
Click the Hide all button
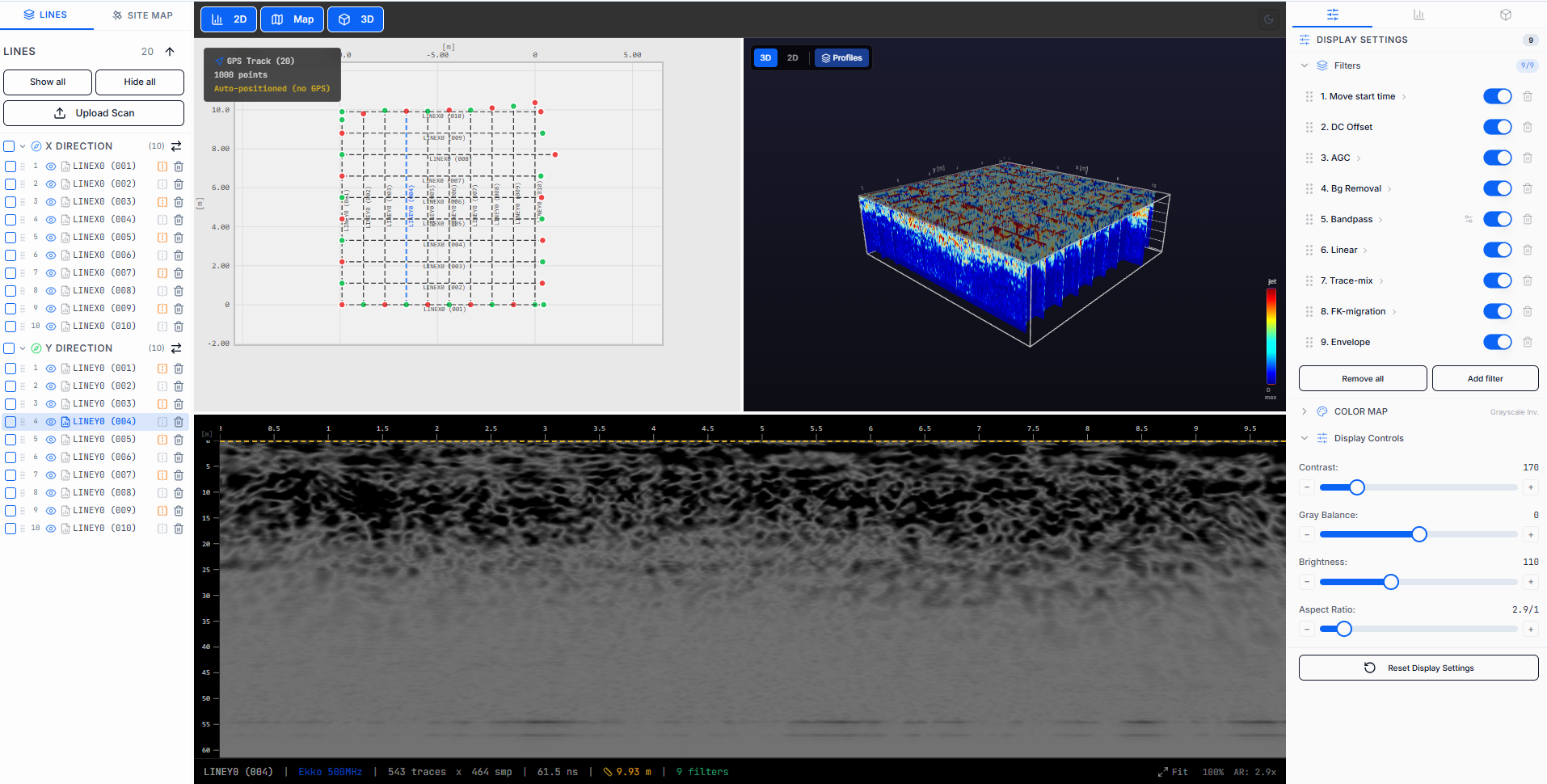click(x=140, y=82)
